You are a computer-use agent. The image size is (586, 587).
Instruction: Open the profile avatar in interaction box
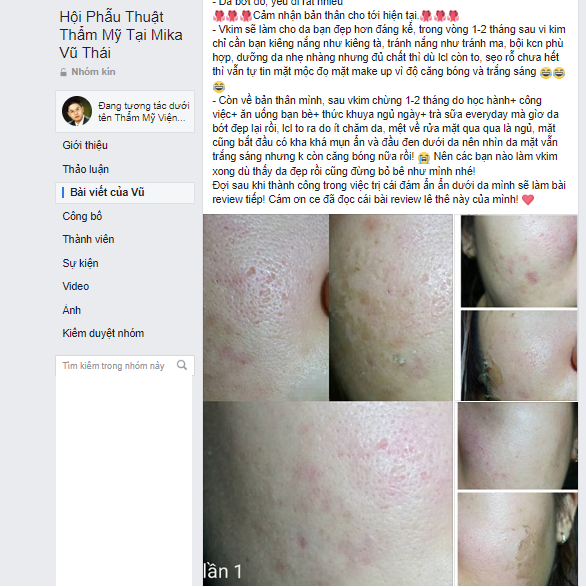pos(77,111)
